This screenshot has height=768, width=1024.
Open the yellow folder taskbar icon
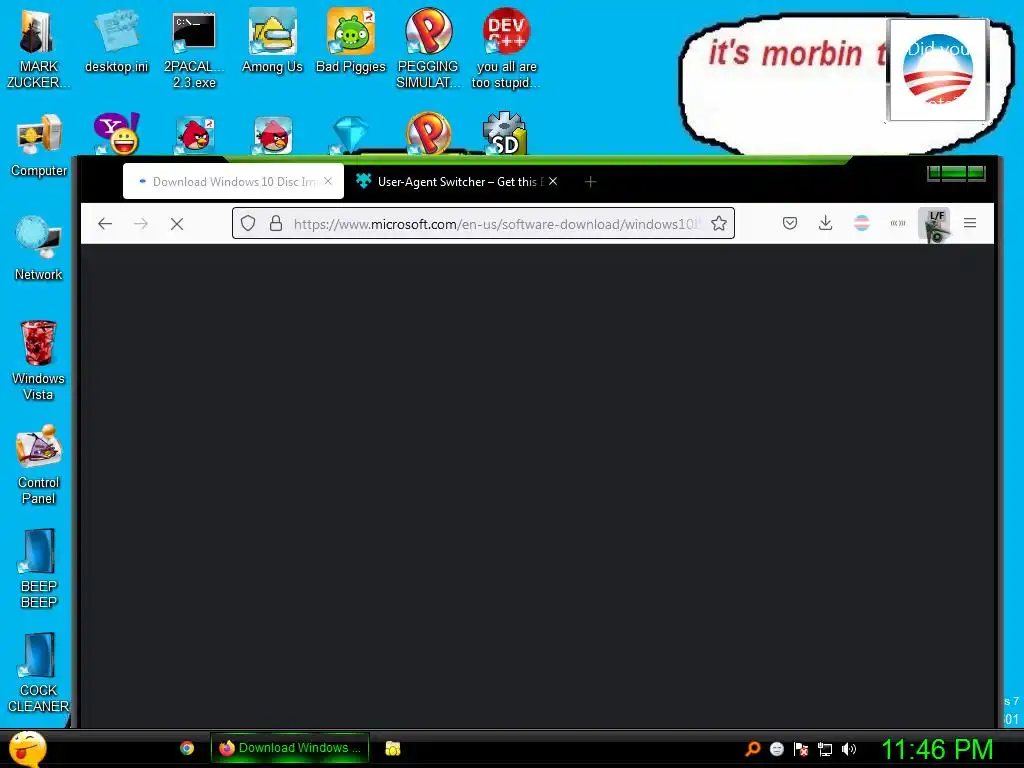pyautogui.click(x=392, y=748)
